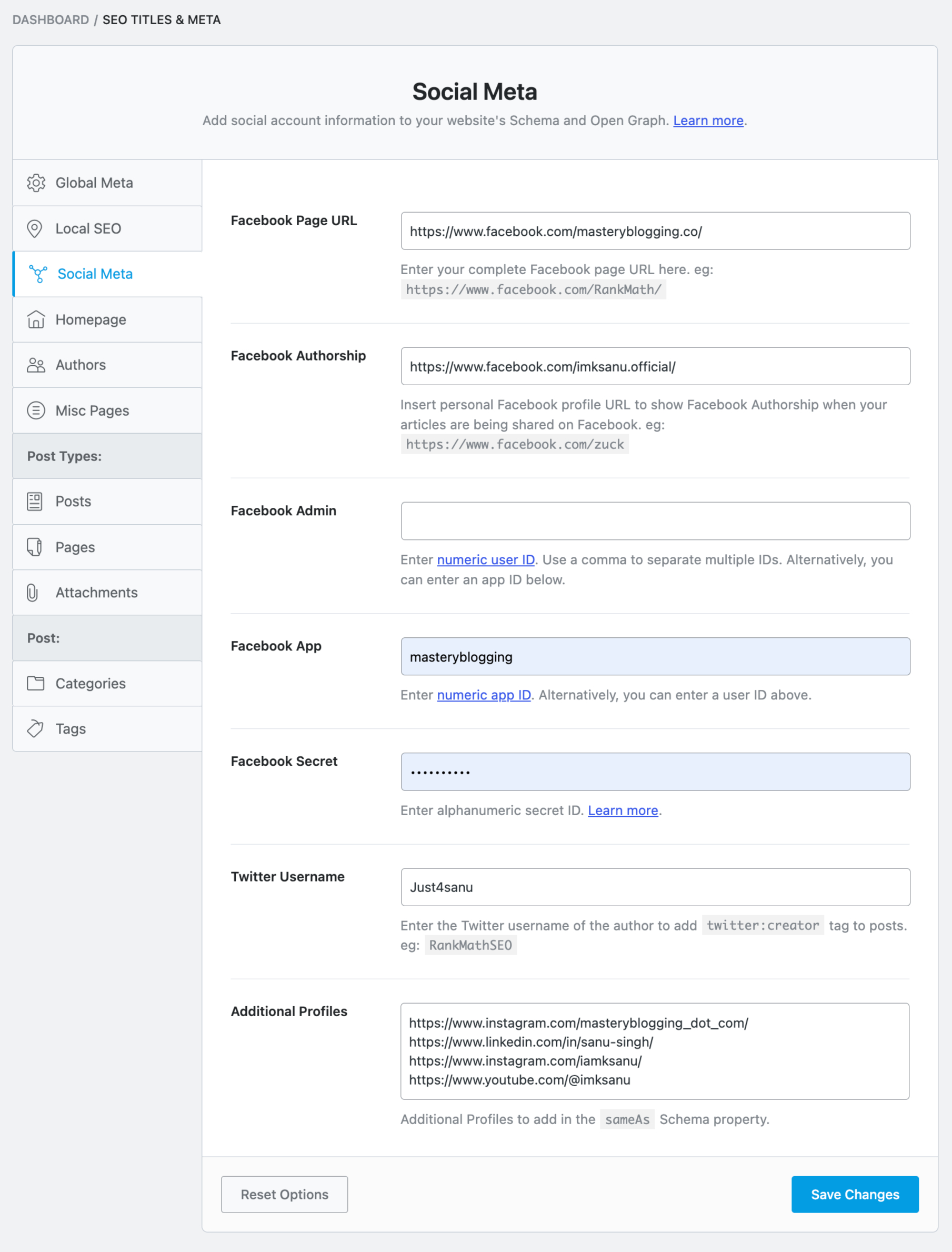Click the https://www.facebook.com/RankMath/ example text
This screenshot has height=1252, width=952.
[x=533, y=290]
